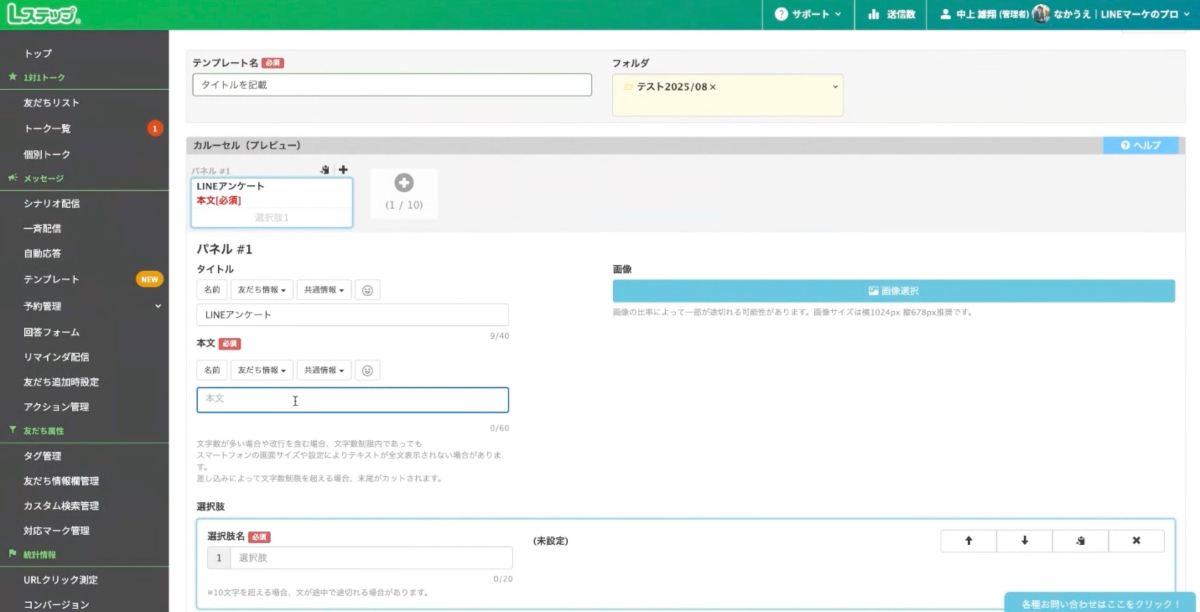Expand the サポート dropdown in the header

[x=808, y=15]
